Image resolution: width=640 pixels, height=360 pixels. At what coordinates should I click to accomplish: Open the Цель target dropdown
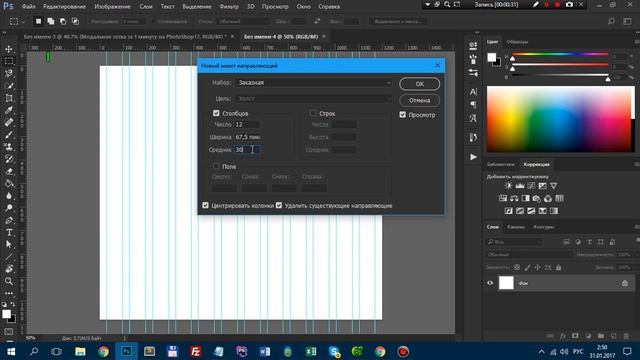point(313,99)
